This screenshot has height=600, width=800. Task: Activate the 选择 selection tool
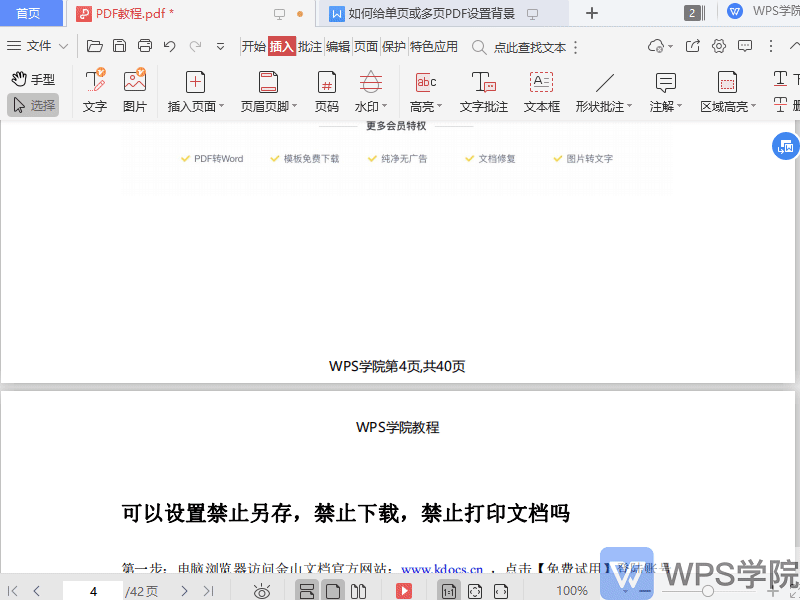33,105
